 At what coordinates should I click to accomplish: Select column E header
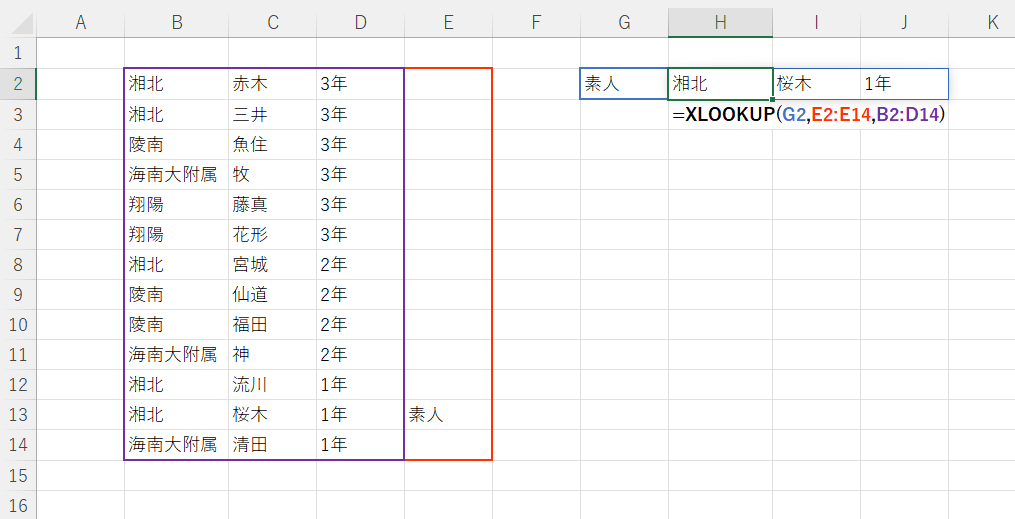click(x=448, y=23)
